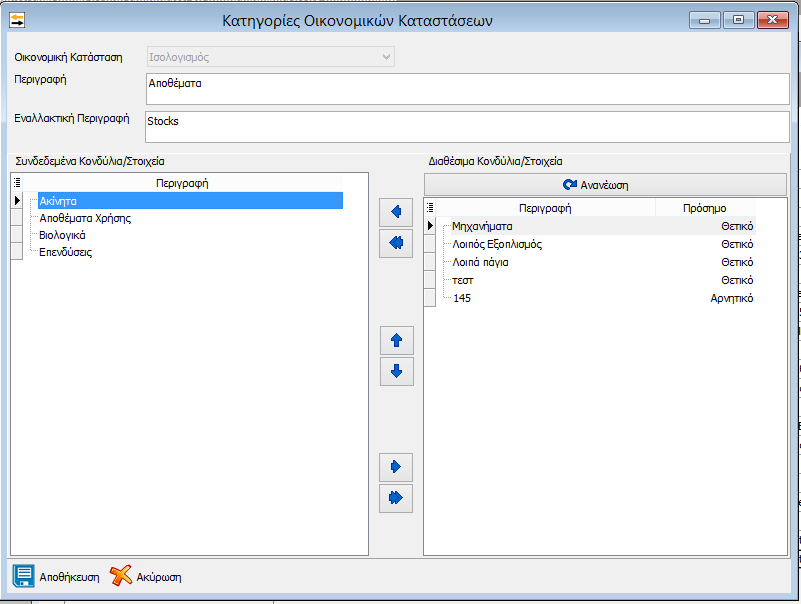
Task: Open column chooser icon in linked items grid
Action: [x=17, y=182]
